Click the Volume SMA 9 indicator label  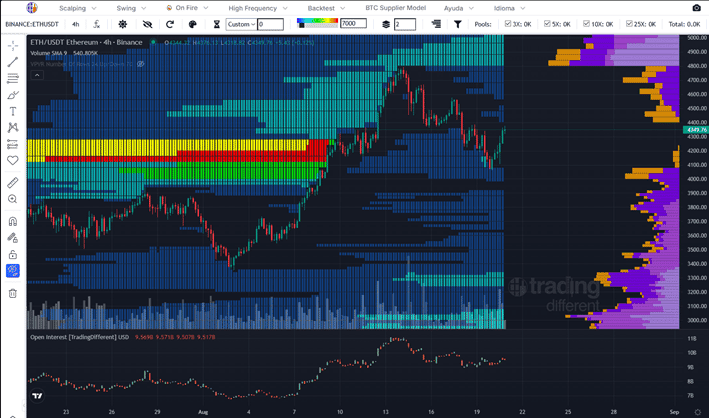(x=48, y=53)
